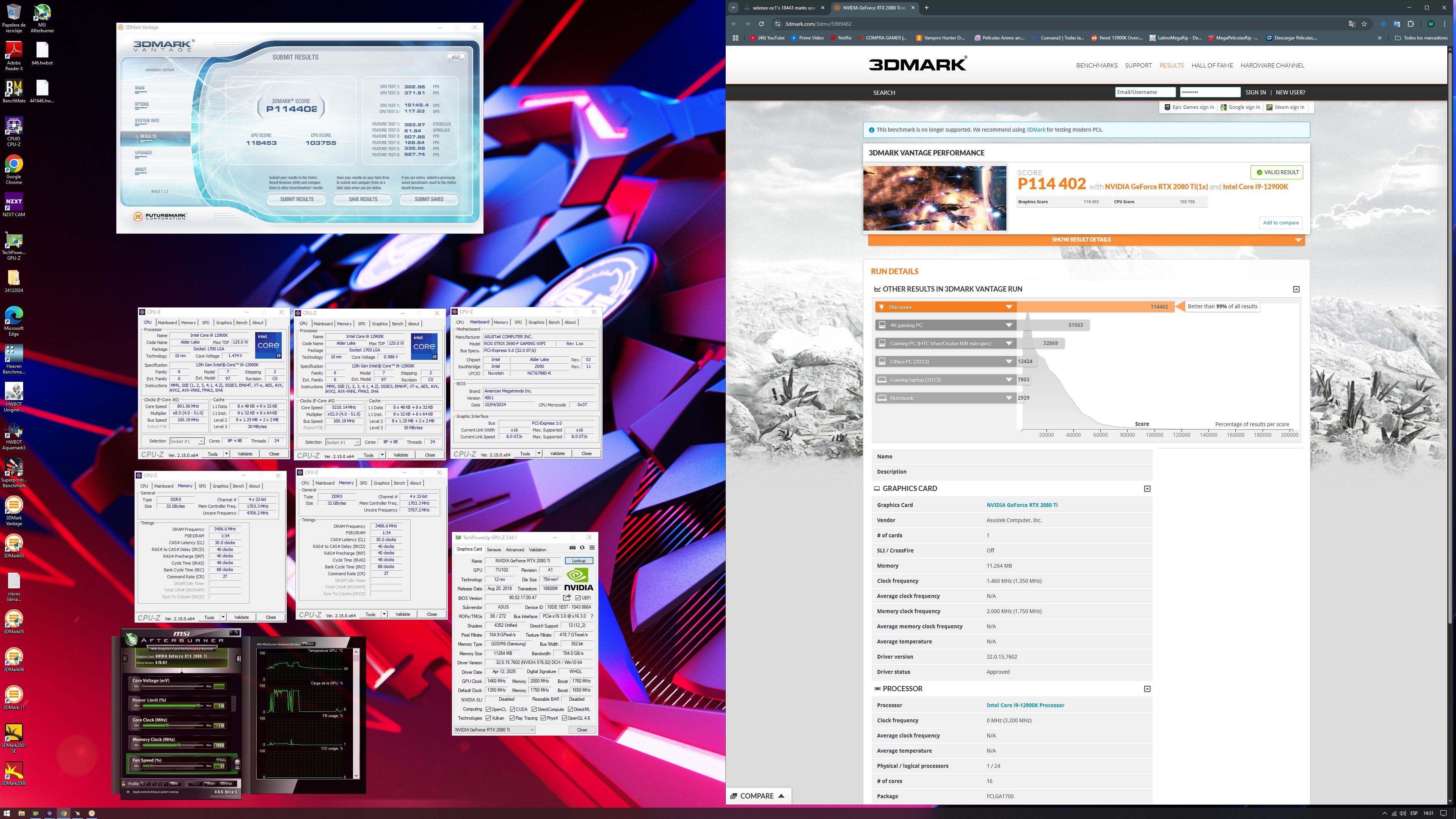
Task: Open the Chrome apps grid in bookmarks bar
Action: (735, 38)
